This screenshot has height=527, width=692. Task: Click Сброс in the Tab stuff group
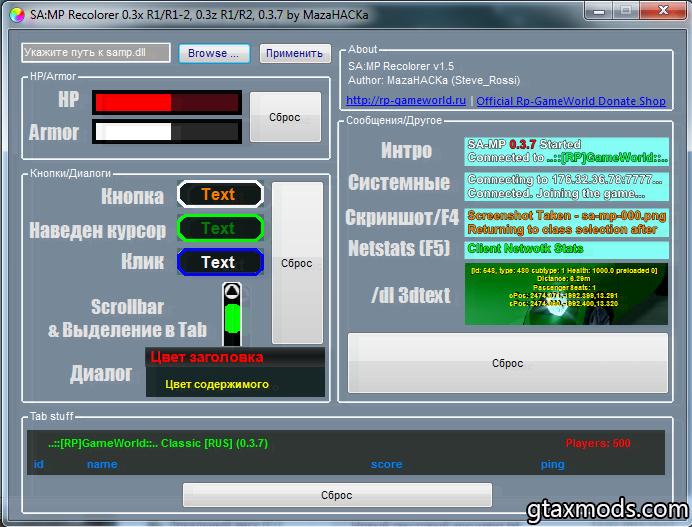pyautogui.click(x=337, y=495)
